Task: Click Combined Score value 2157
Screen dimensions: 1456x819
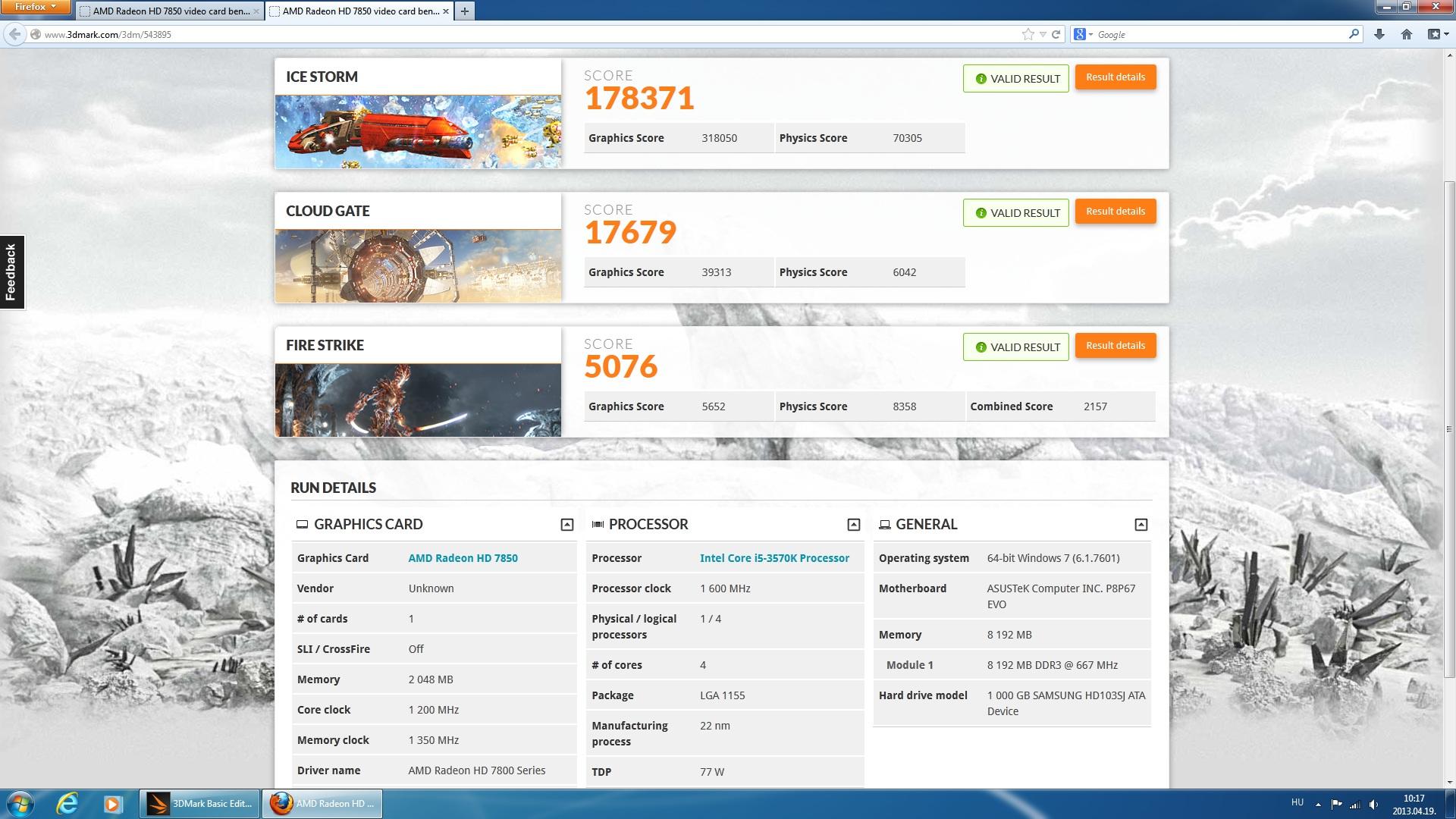Action: (1095, 406)
